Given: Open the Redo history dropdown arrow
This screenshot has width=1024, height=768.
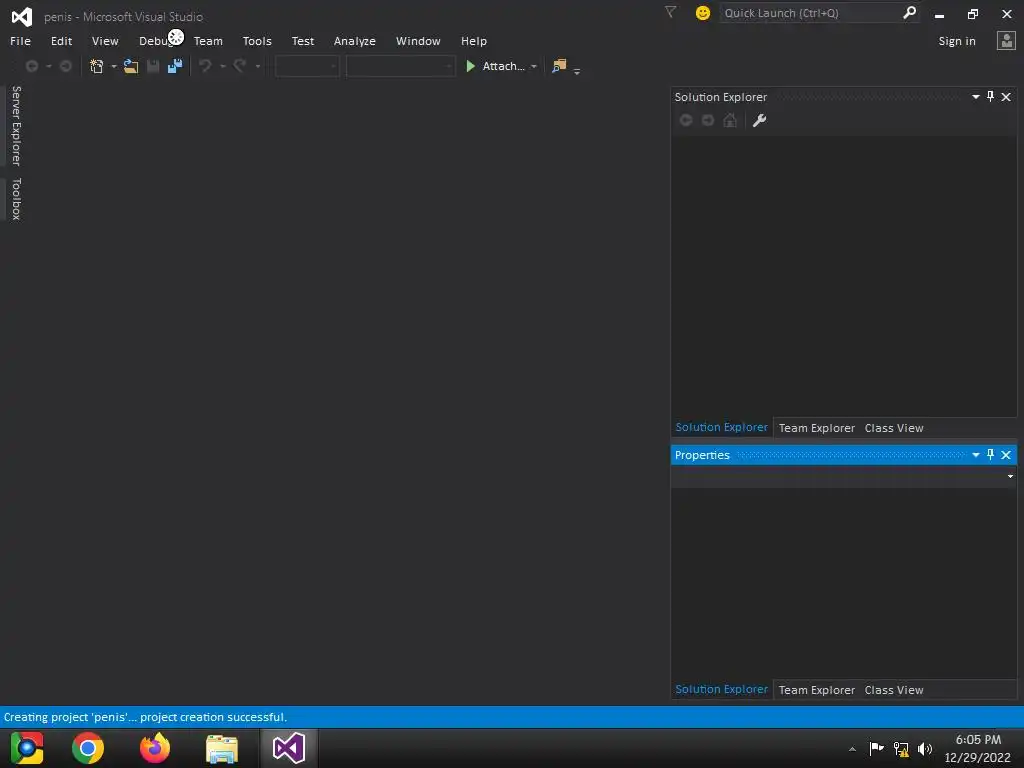Looking at the screenshot, I should pos(257,67).
